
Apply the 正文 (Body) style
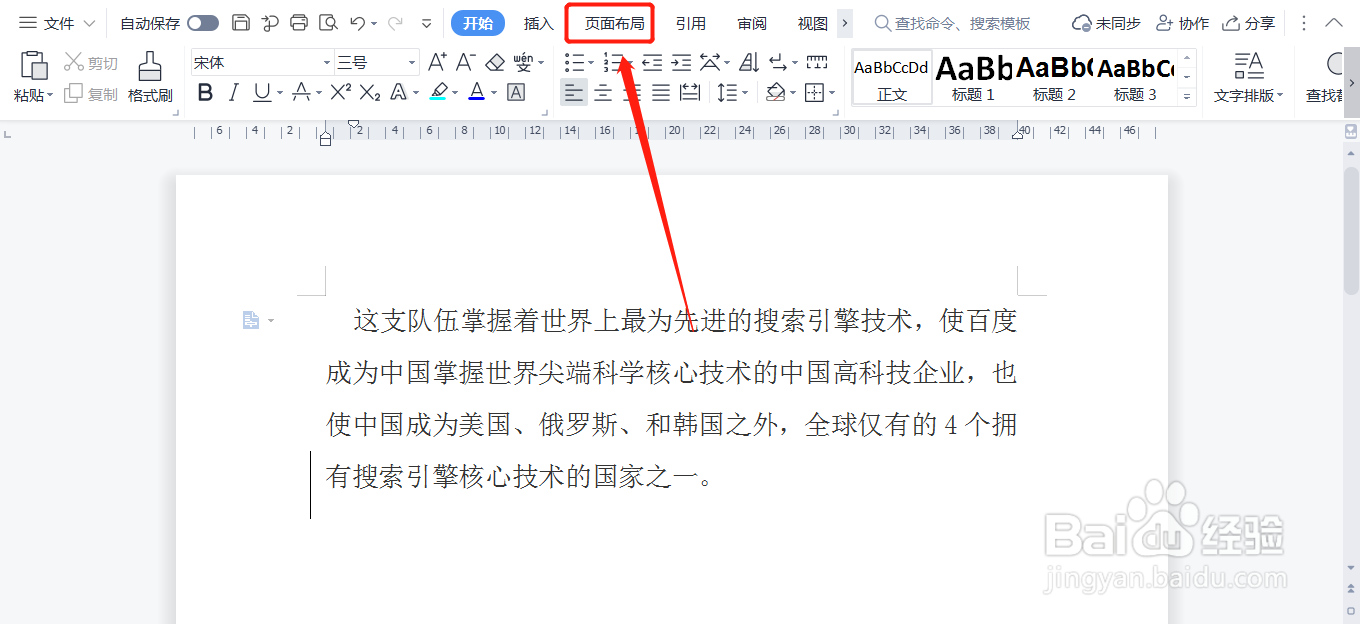point(892,78)
